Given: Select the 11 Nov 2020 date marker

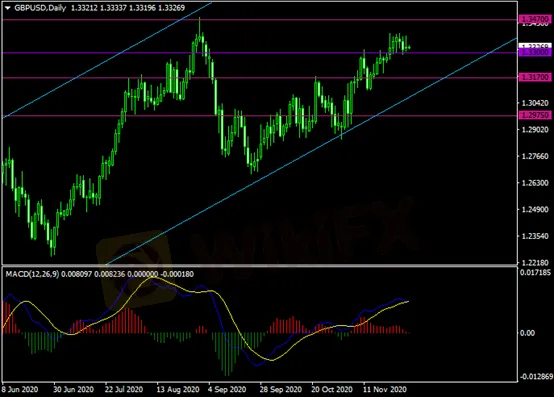Looking at the screenshot, I should (385, 390).
